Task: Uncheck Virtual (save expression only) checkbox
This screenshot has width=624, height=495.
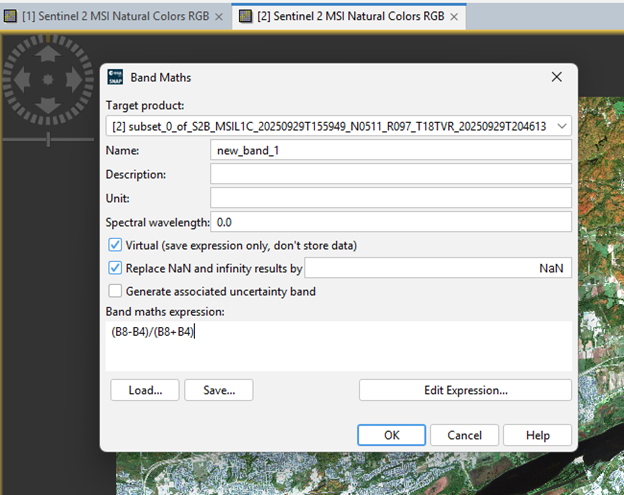Action: click(x=115, y=245)
